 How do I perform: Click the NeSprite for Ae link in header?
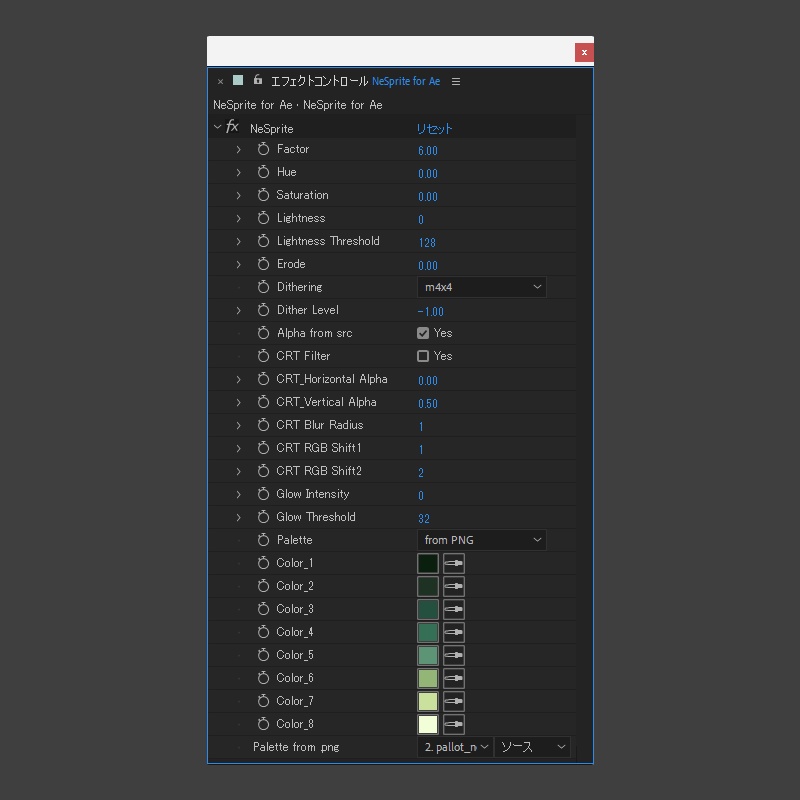pyautogui.click(x=405, y=81)
